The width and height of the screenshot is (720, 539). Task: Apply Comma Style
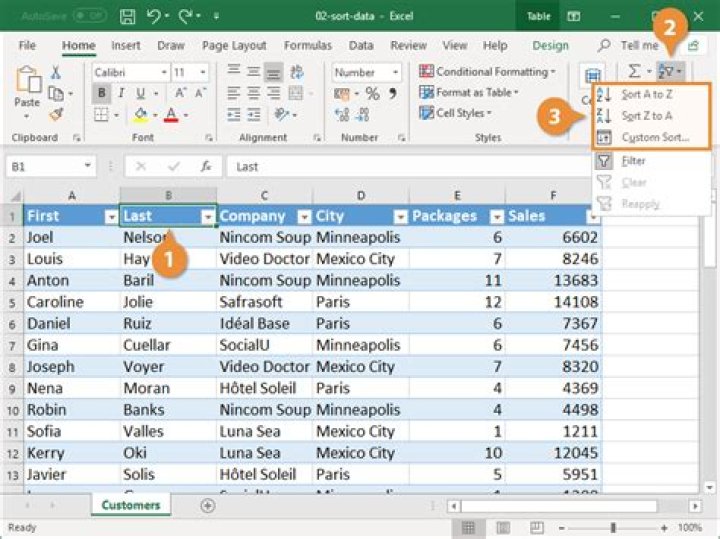[393, 94]
